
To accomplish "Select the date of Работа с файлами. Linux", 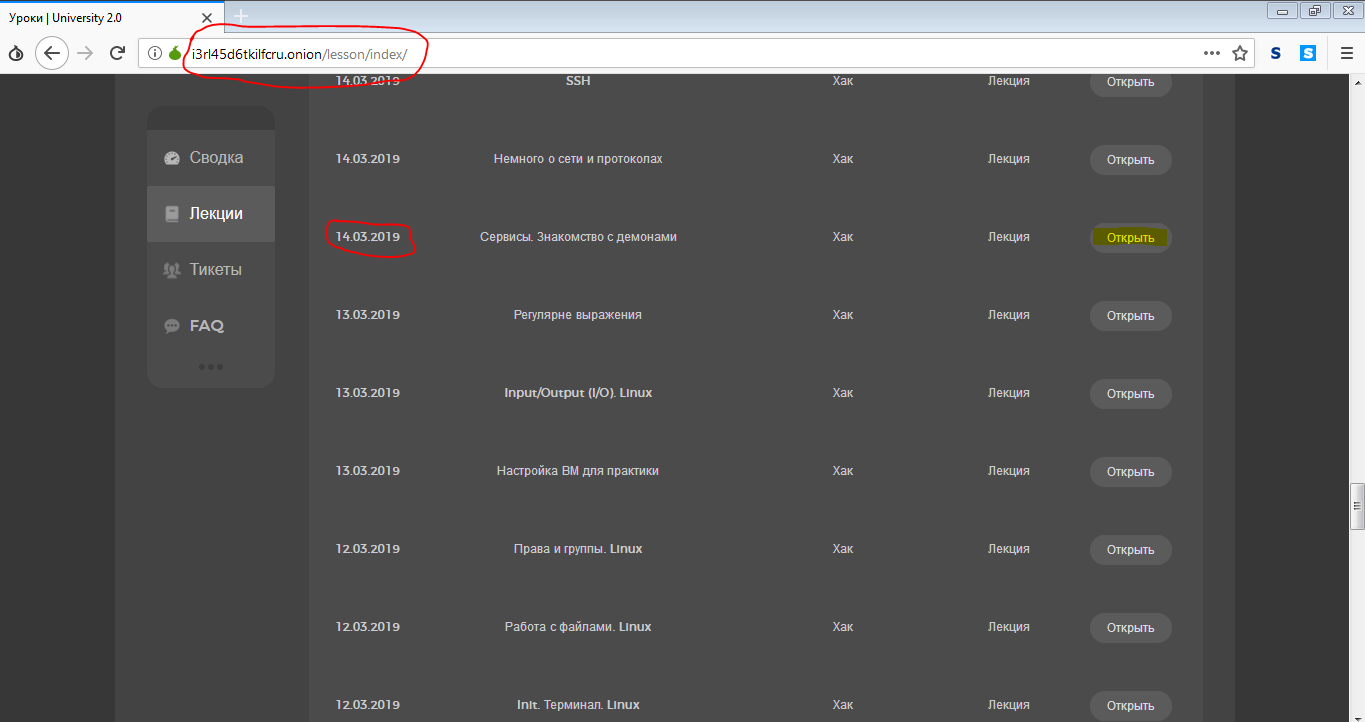I will (x=368, y=627).
